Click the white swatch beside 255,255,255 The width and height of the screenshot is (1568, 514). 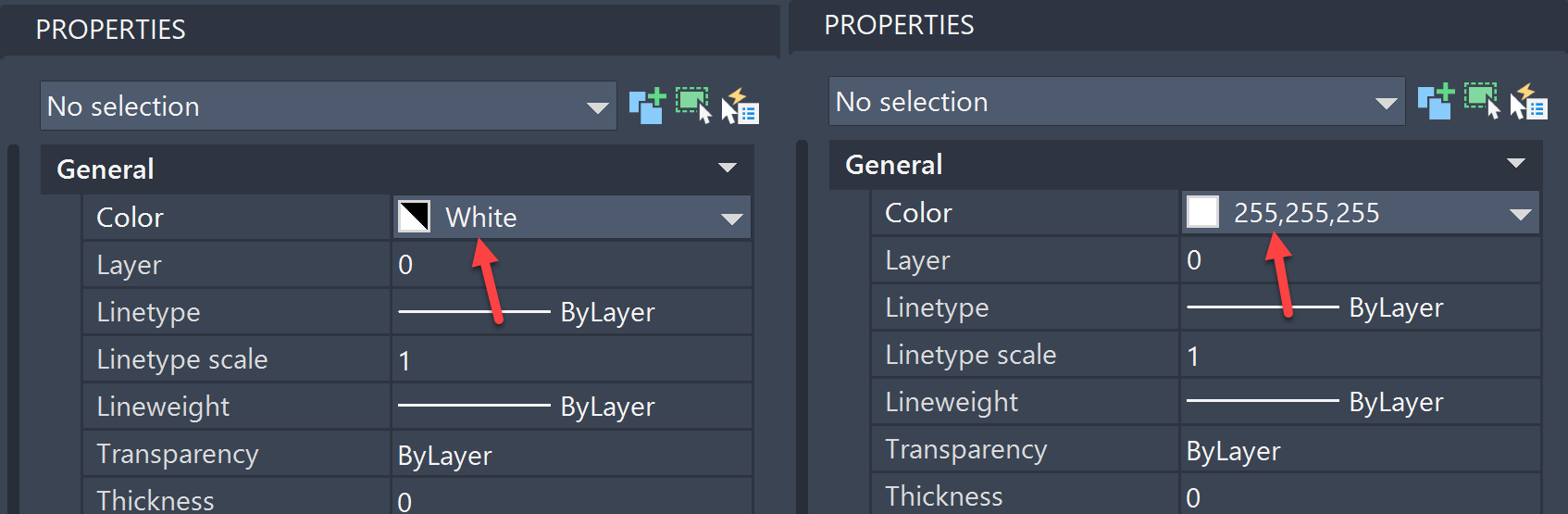pyautogui.click(x=1202, y=212)
